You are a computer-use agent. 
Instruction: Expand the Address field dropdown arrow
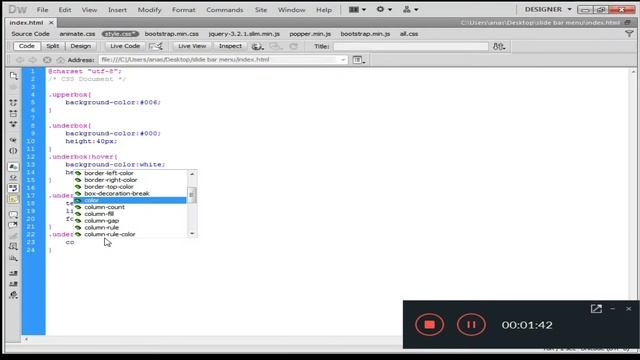pos(343,60)
